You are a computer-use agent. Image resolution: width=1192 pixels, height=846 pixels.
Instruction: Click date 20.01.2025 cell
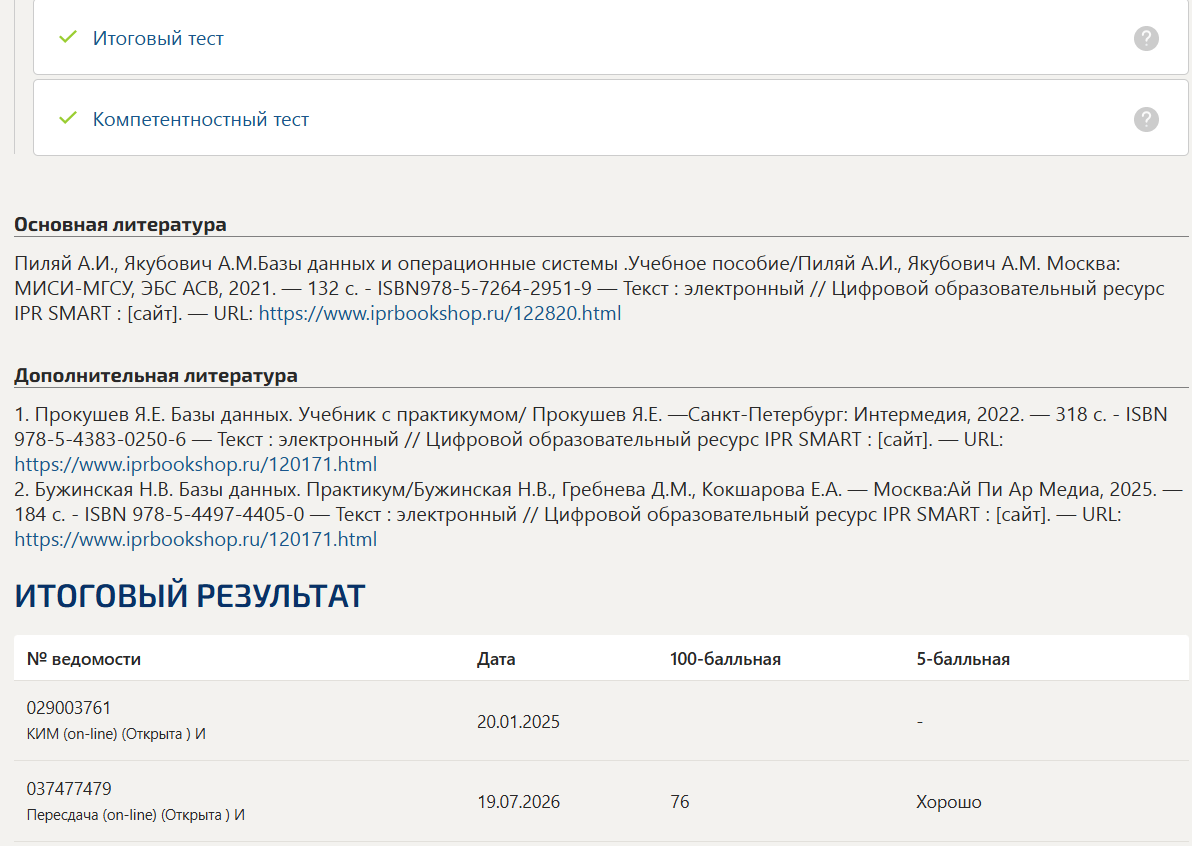click(518, 721)
